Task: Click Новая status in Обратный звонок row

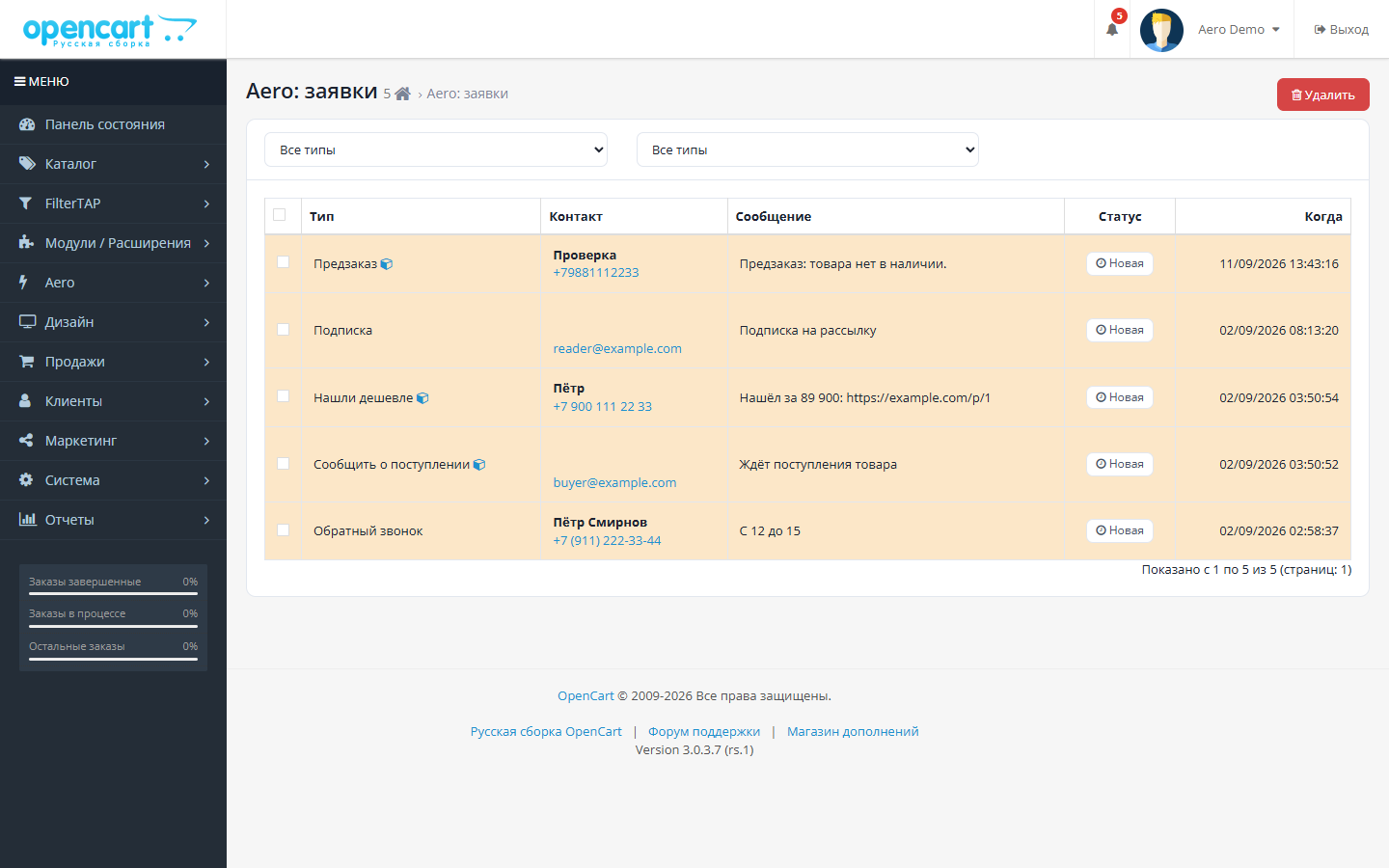Action: [x=1120, y=530]
